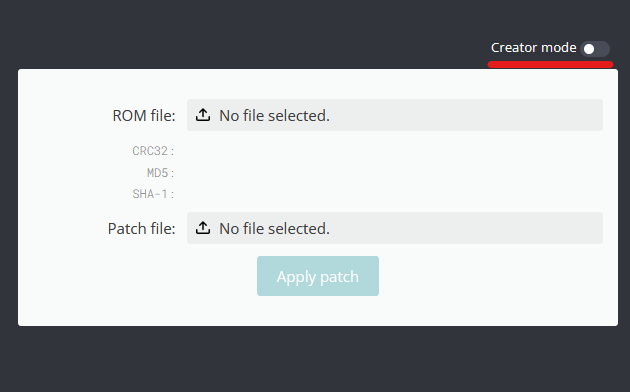Viewport: 630px width, 392px height.
Task: Click the "Creator mode" text label
Action: pos(534,48)
